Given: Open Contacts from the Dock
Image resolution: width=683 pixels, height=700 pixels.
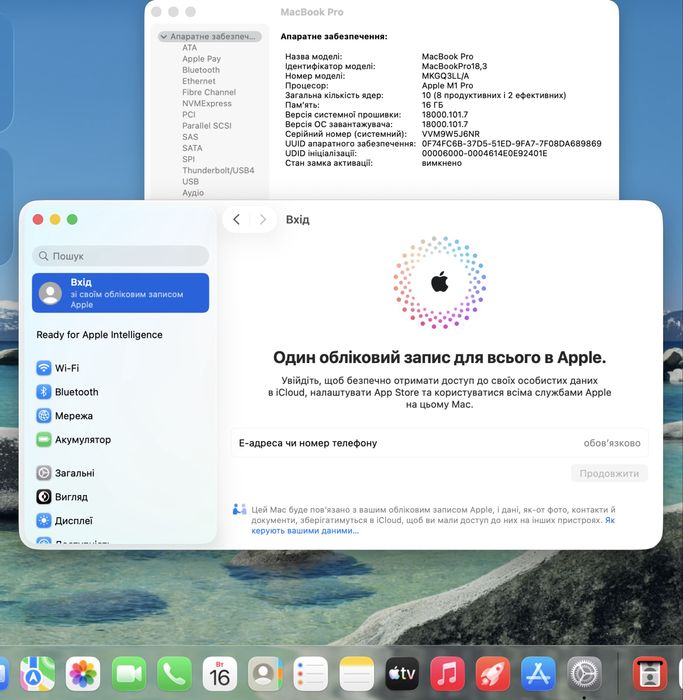Looking at the screenshot, I should click(x=266, y=673).
